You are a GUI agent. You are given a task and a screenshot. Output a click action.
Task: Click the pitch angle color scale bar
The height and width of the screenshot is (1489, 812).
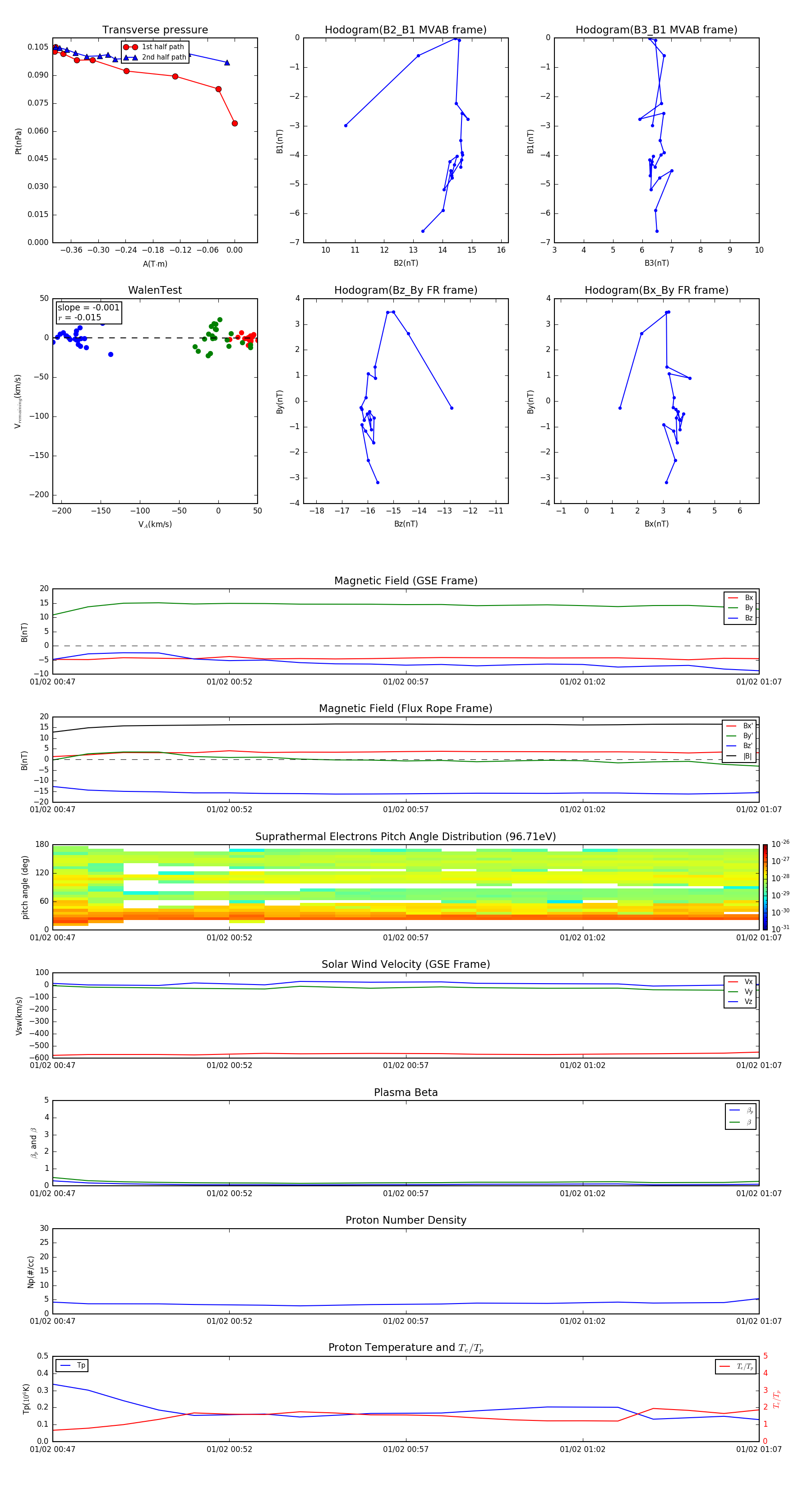pyautogui.click(x=765, y=887)
